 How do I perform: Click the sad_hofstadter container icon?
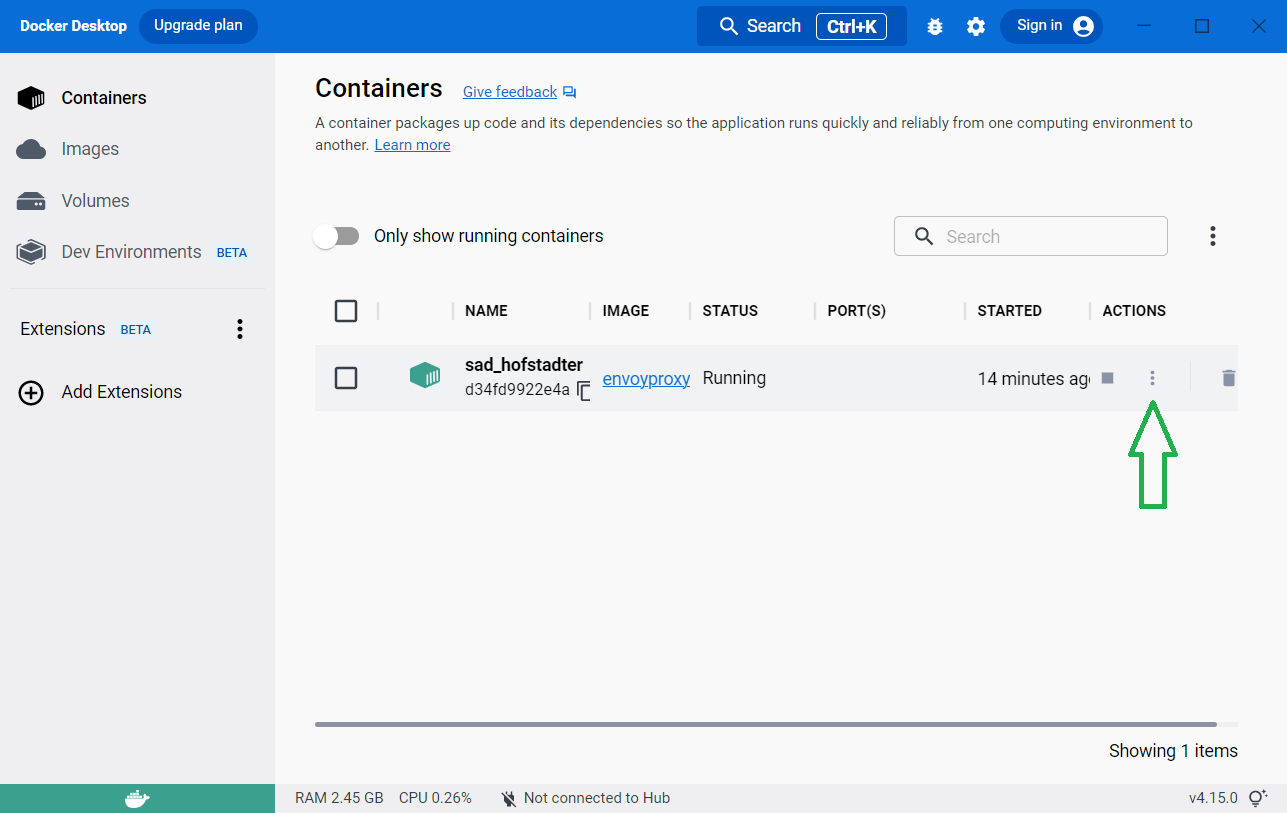point(425,376)
